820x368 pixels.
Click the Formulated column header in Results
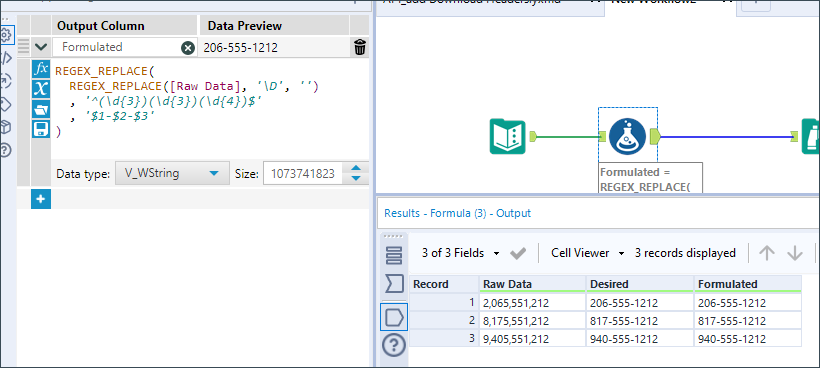[747, 284]
